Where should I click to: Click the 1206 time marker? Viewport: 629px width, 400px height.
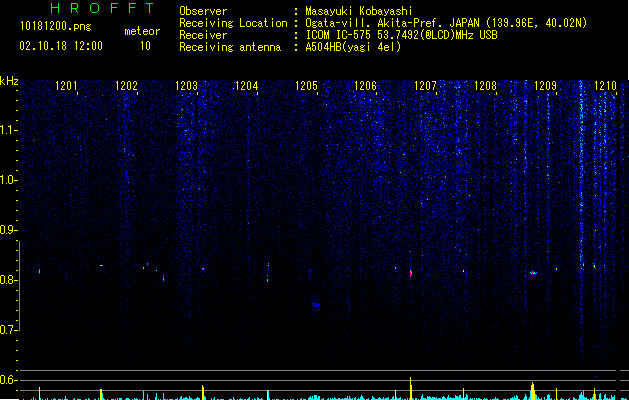pyautogui.click(x=365, y=86)
